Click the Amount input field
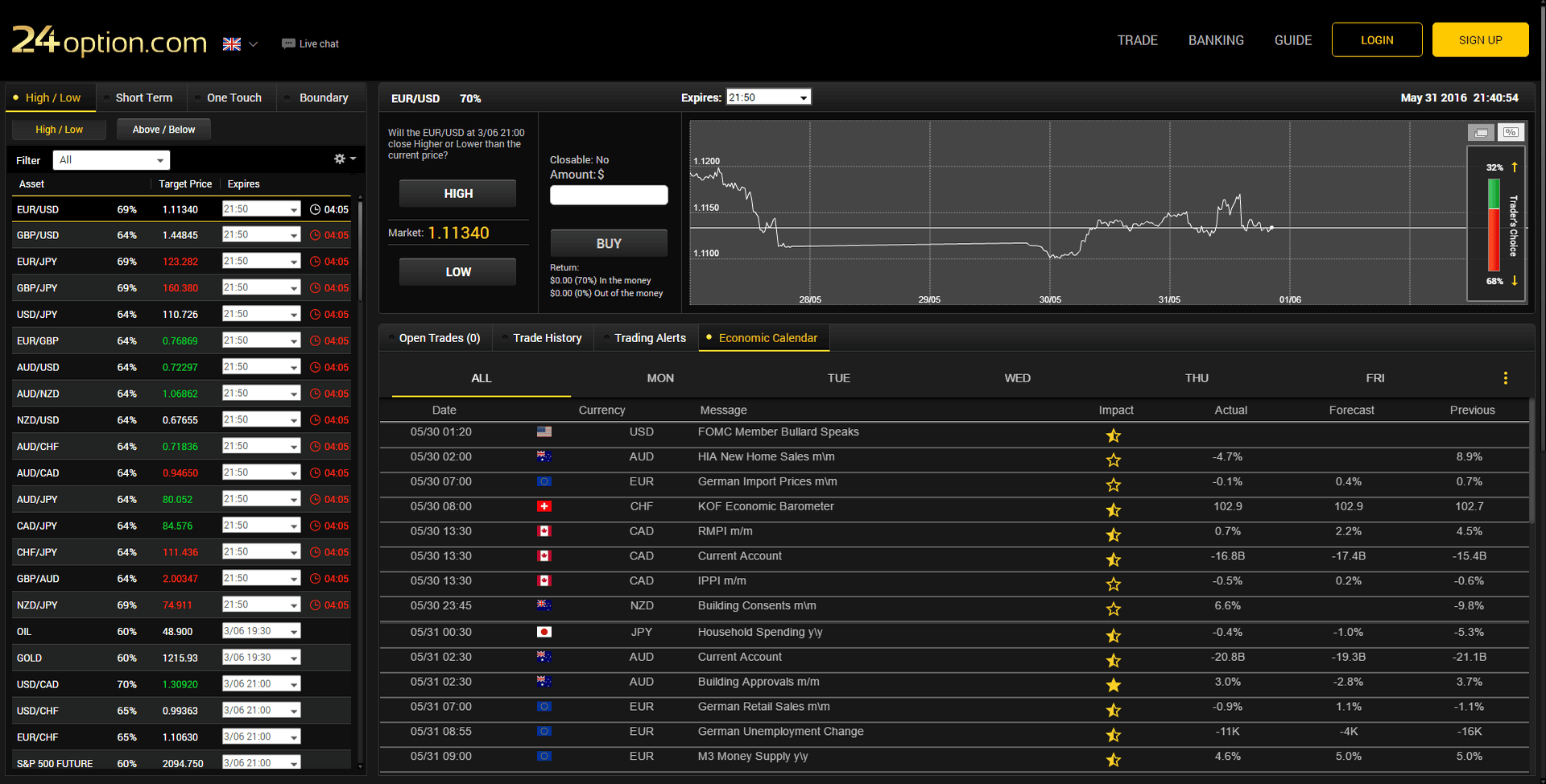Viewport: 1546px width, 784px height. pyautogui.click(x=609, y=195)
